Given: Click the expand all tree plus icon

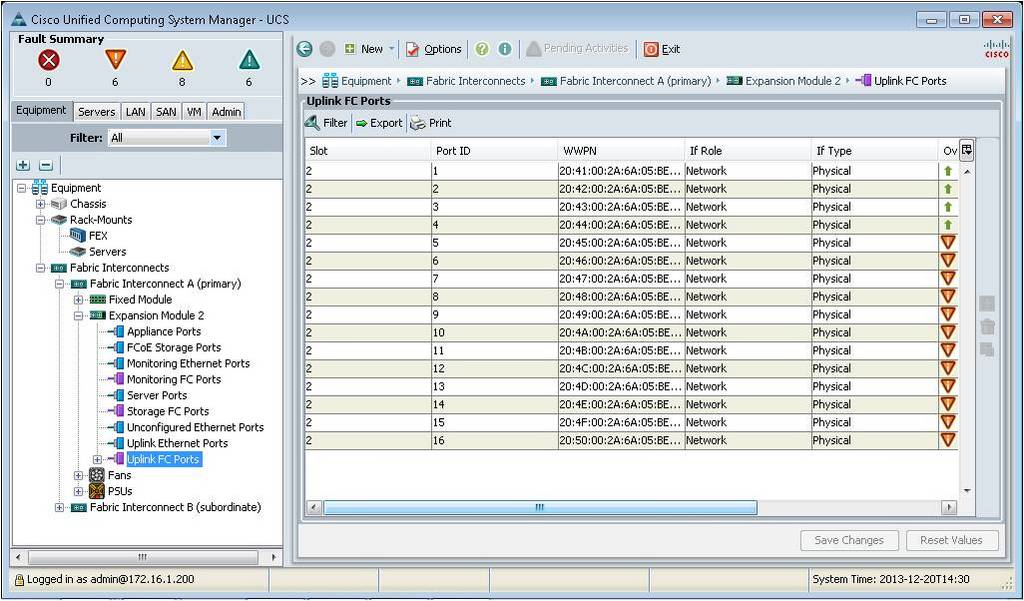Looking at the screenshot, I should (x=23, y=165).
